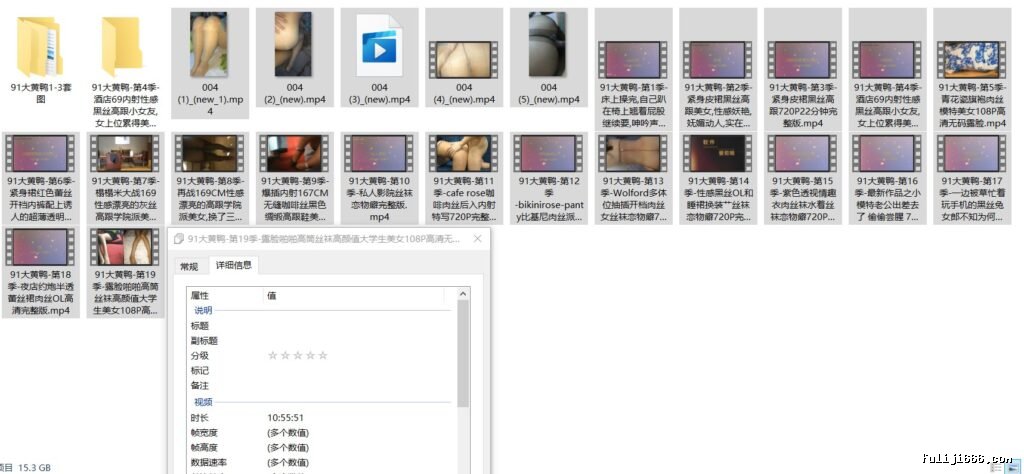Switch to the 常规 tab in properties dialog

[x=189, y=266]
